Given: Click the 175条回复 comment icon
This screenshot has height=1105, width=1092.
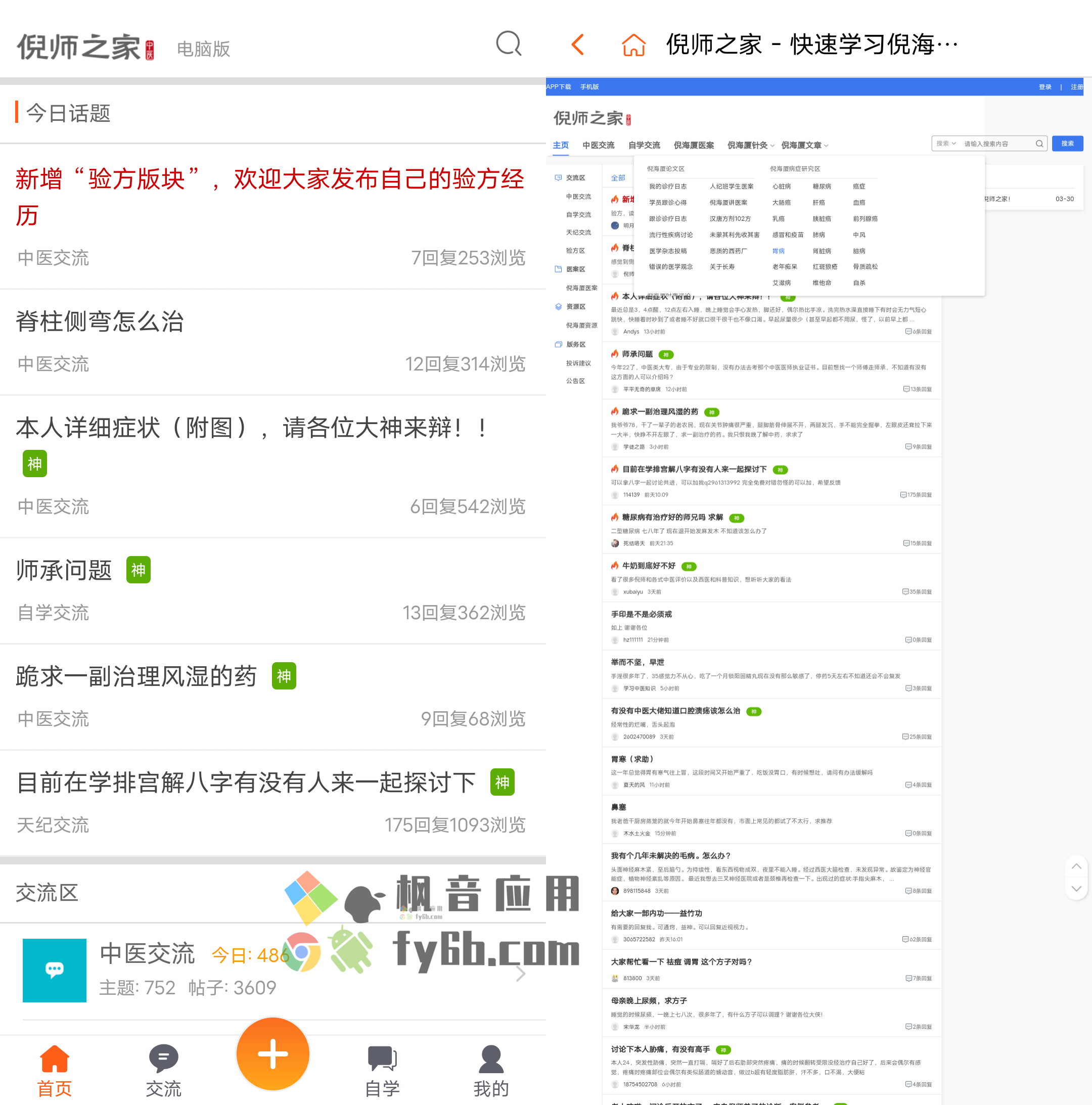Looking at the screenshot, I should tap(903, 495).
